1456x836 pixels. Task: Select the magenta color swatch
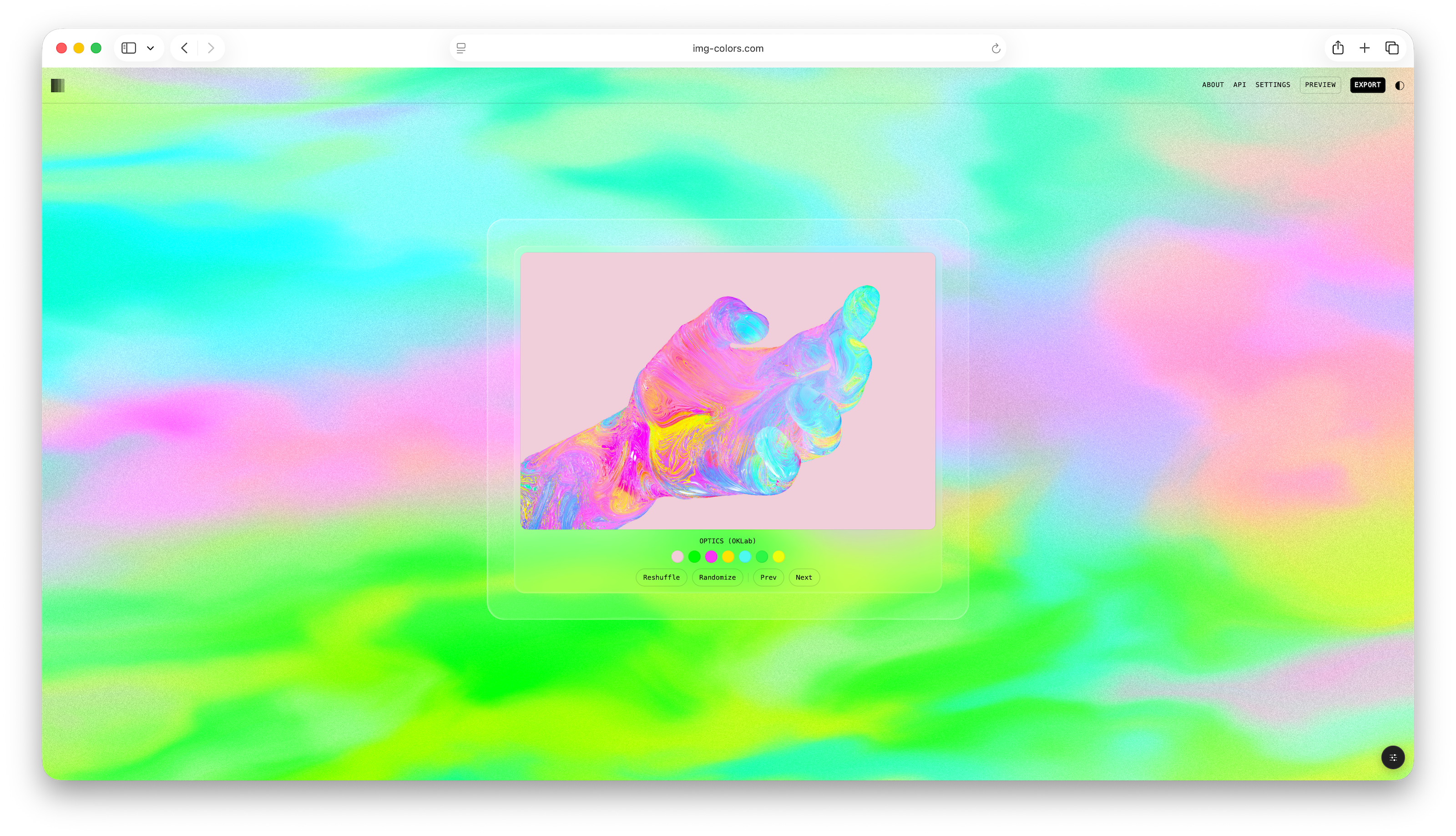click(x=711, y=557)
